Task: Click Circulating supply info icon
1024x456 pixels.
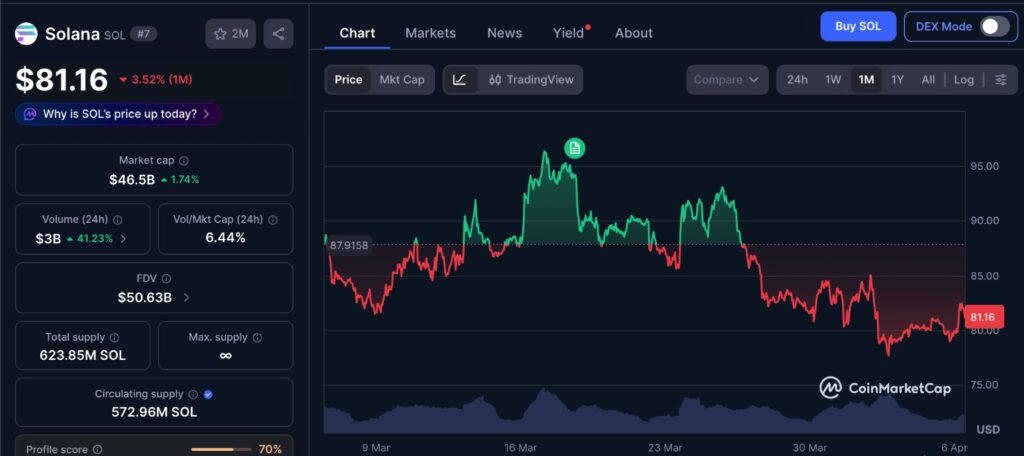Action: point(193,395)
